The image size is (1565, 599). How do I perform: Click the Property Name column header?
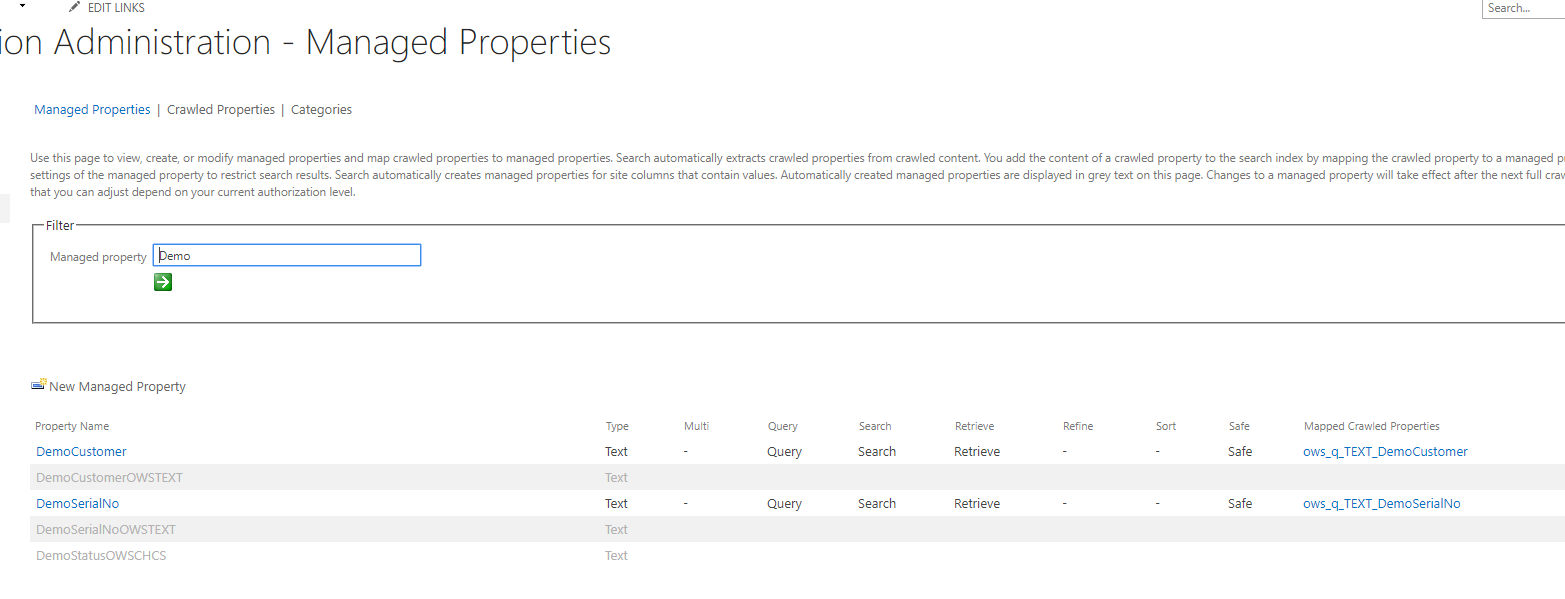tap(72, 426)
